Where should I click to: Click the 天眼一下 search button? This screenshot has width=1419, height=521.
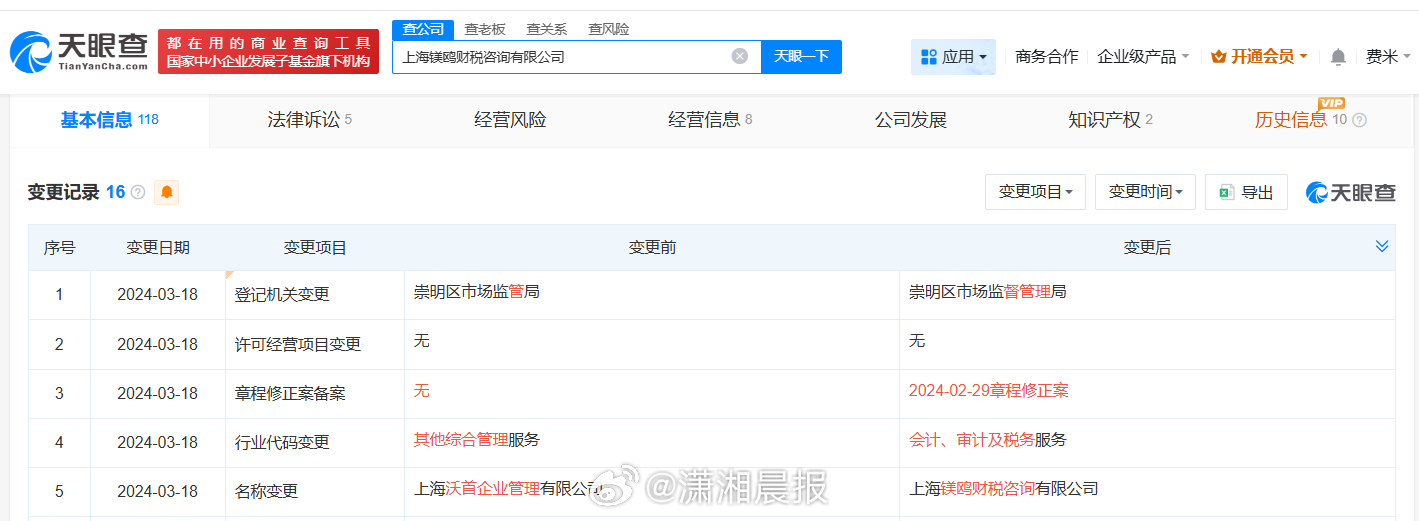[x=801, y=56]
